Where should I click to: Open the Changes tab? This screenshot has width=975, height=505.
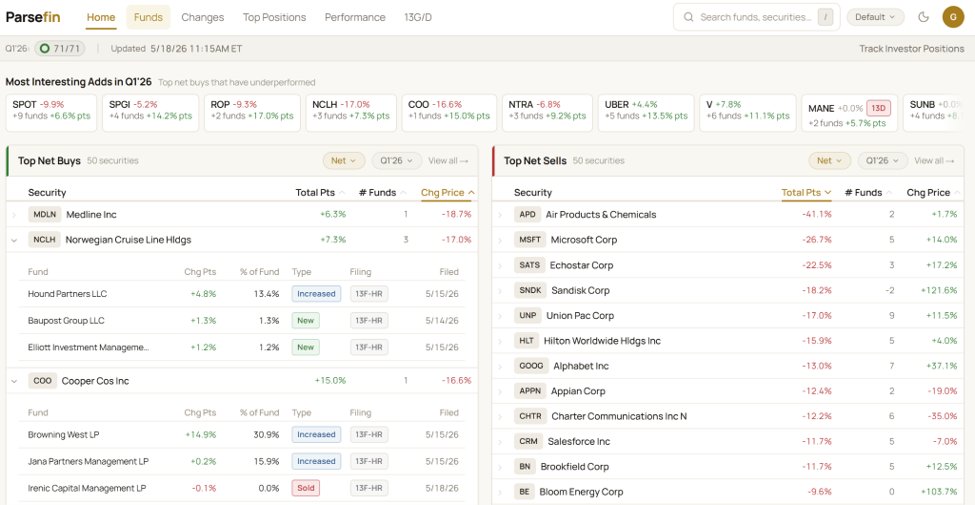[x=203, y=17]
